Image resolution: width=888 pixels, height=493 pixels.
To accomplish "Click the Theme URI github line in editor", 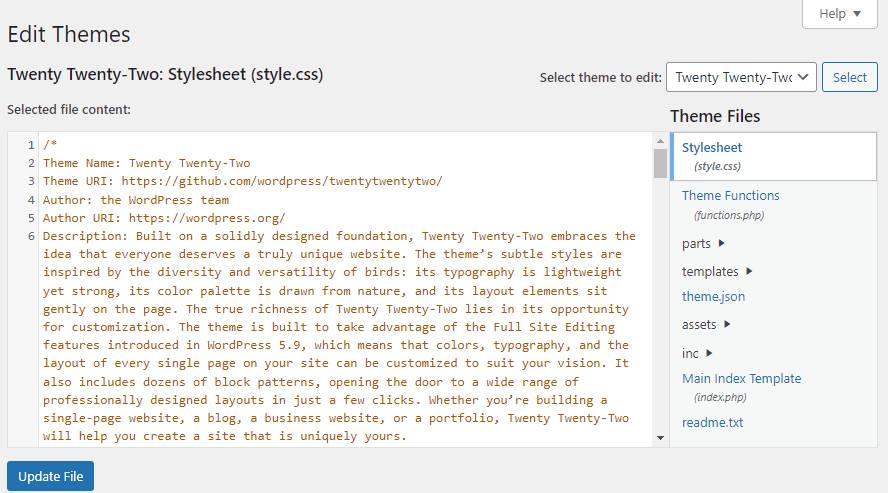I will [242, 182].
